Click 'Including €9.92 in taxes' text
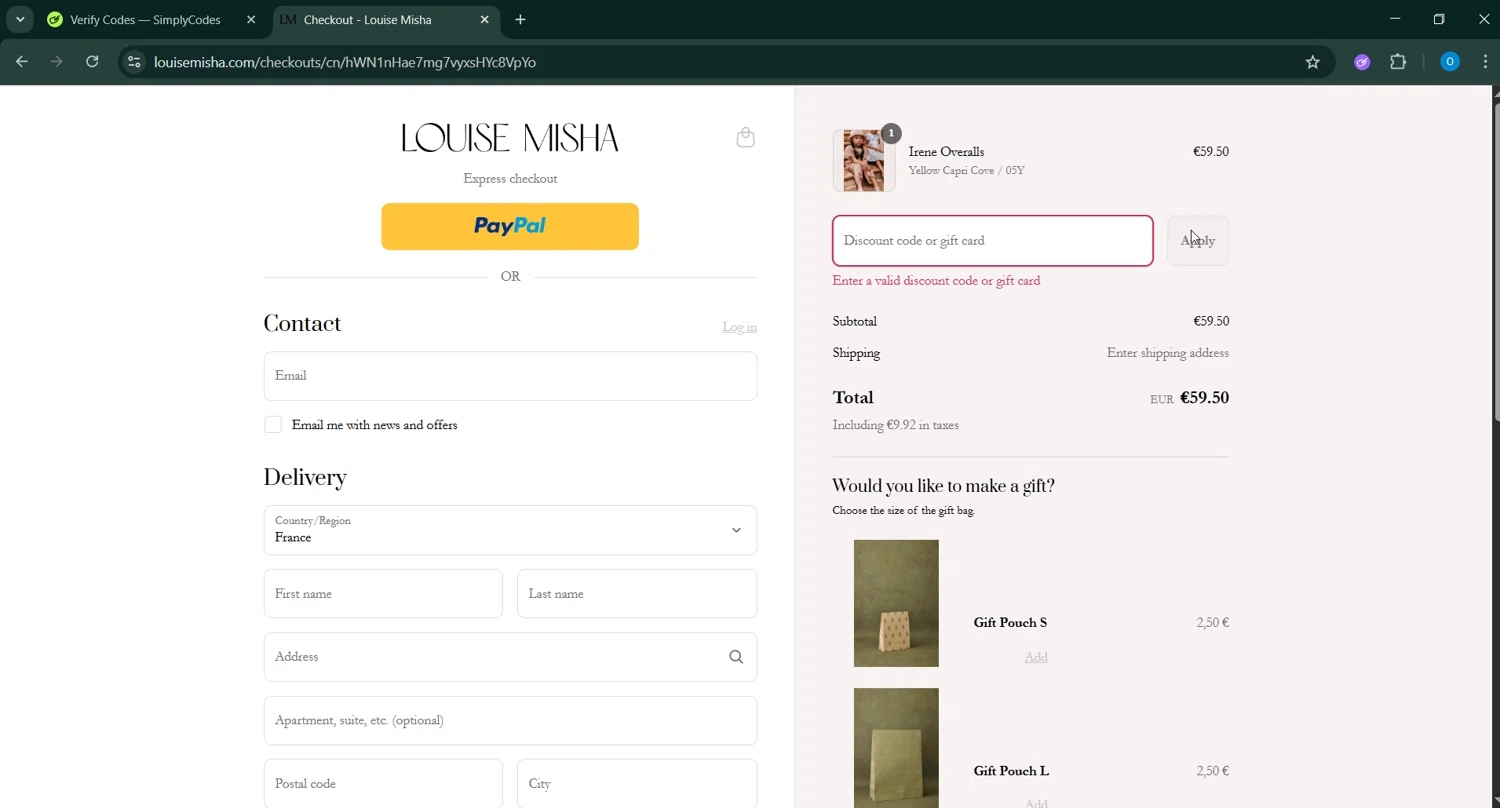This screenshot has height=808, width=1500. point(895,425)
